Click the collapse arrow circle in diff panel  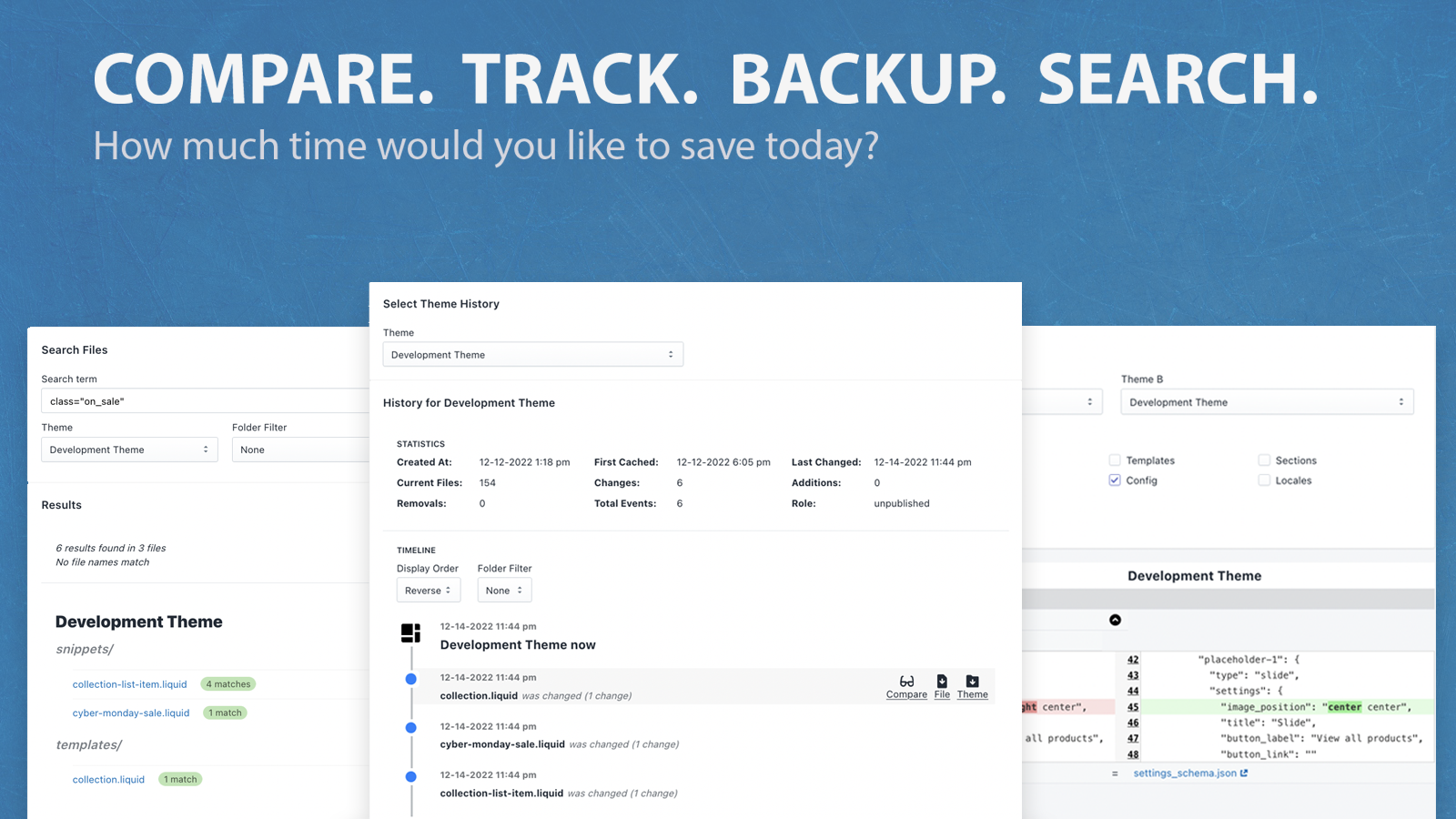point(1115,620)
